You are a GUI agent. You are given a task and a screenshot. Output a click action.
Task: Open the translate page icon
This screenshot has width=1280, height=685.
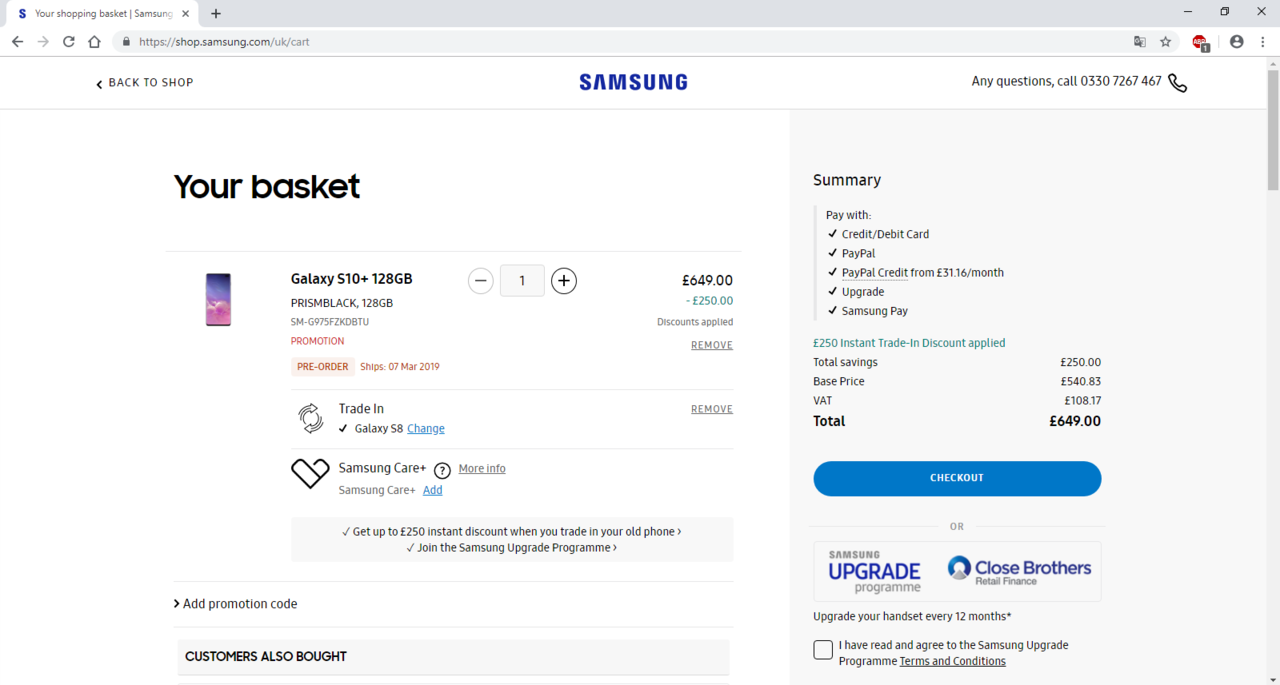[1140, 42]
